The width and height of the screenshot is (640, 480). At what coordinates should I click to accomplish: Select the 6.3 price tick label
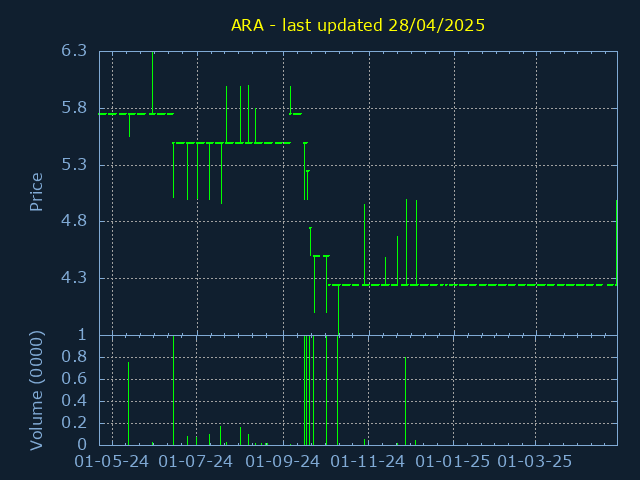tap(74, 51)
